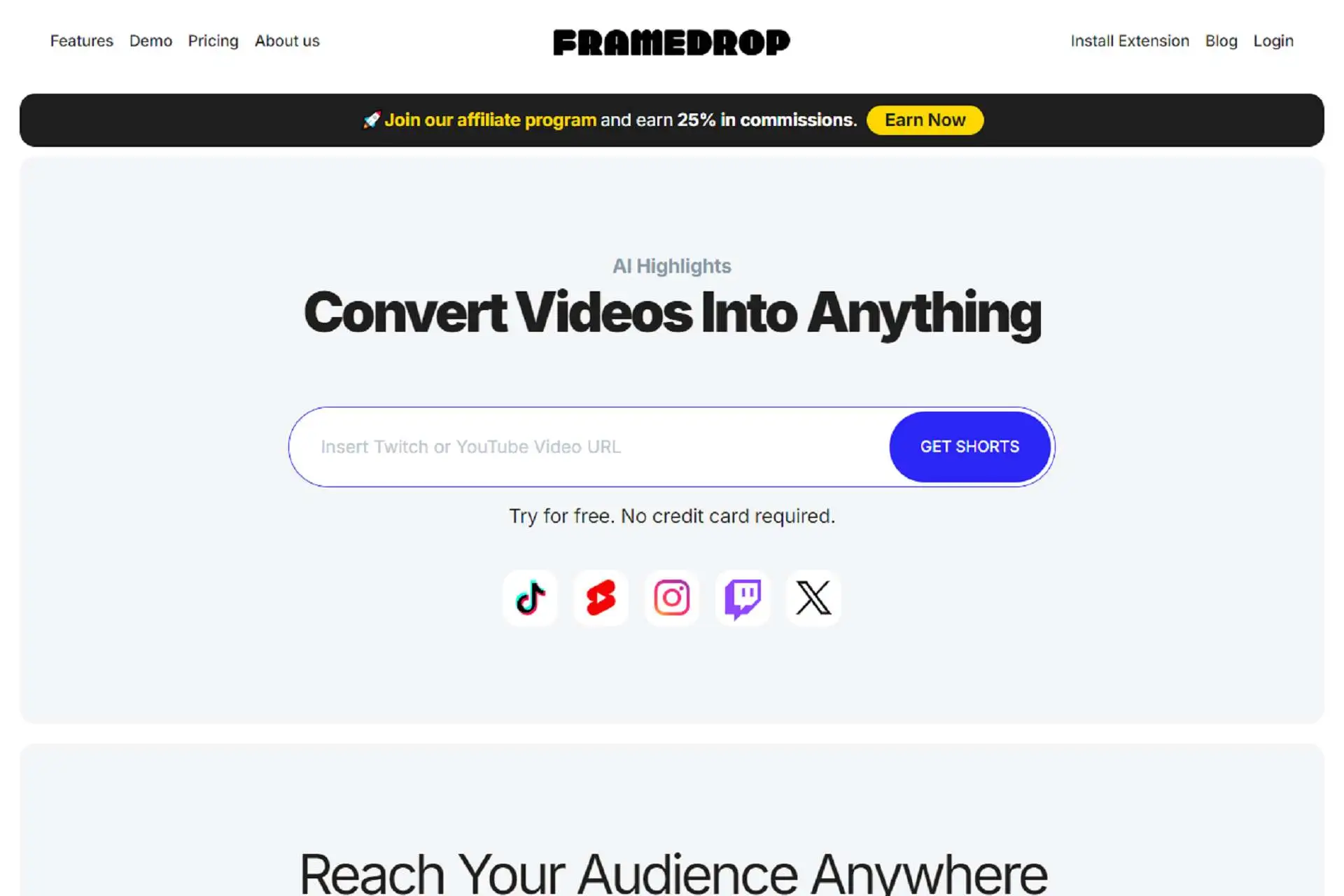This screenshot has height=896, width=1344.
Task: Click the Join our affiliate program link
Action: tap(490, 120)
